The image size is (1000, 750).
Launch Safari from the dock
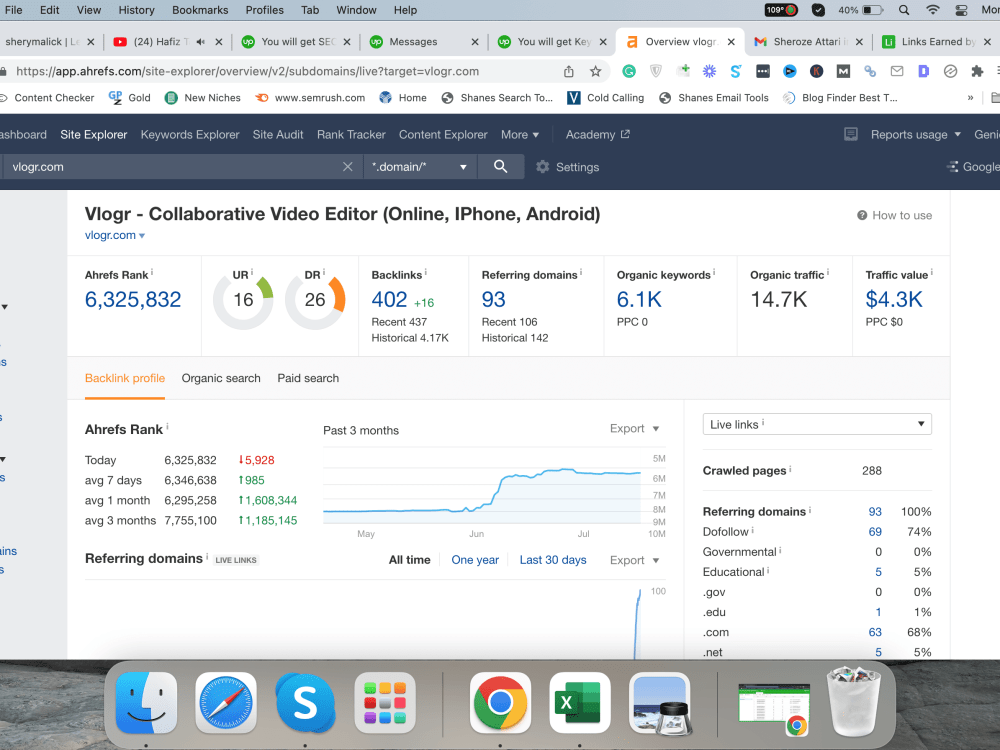(x=226, y=703)
